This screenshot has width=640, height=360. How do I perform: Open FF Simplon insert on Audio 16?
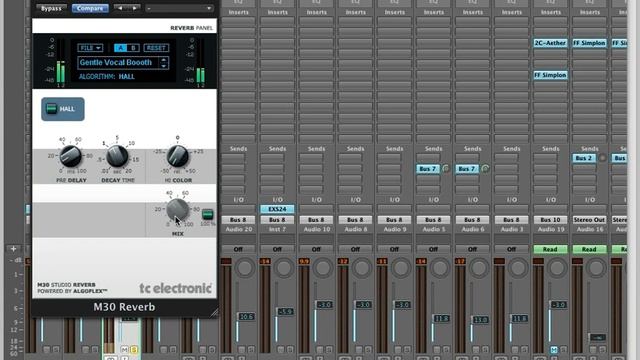point(589,43)
